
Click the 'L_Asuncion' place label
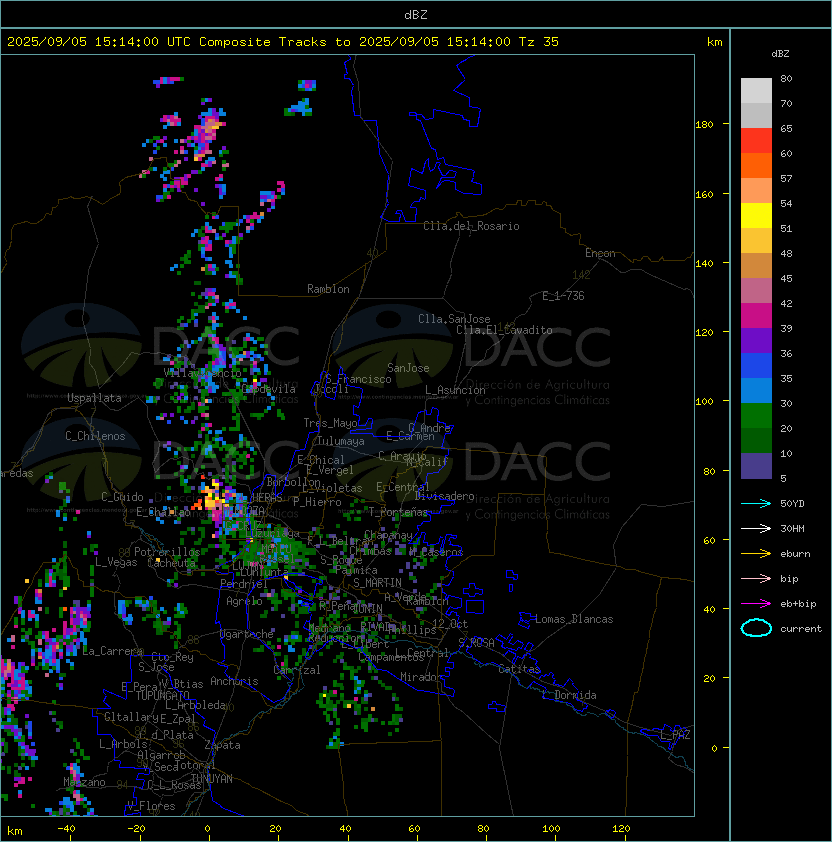click(x=455, y=390)
